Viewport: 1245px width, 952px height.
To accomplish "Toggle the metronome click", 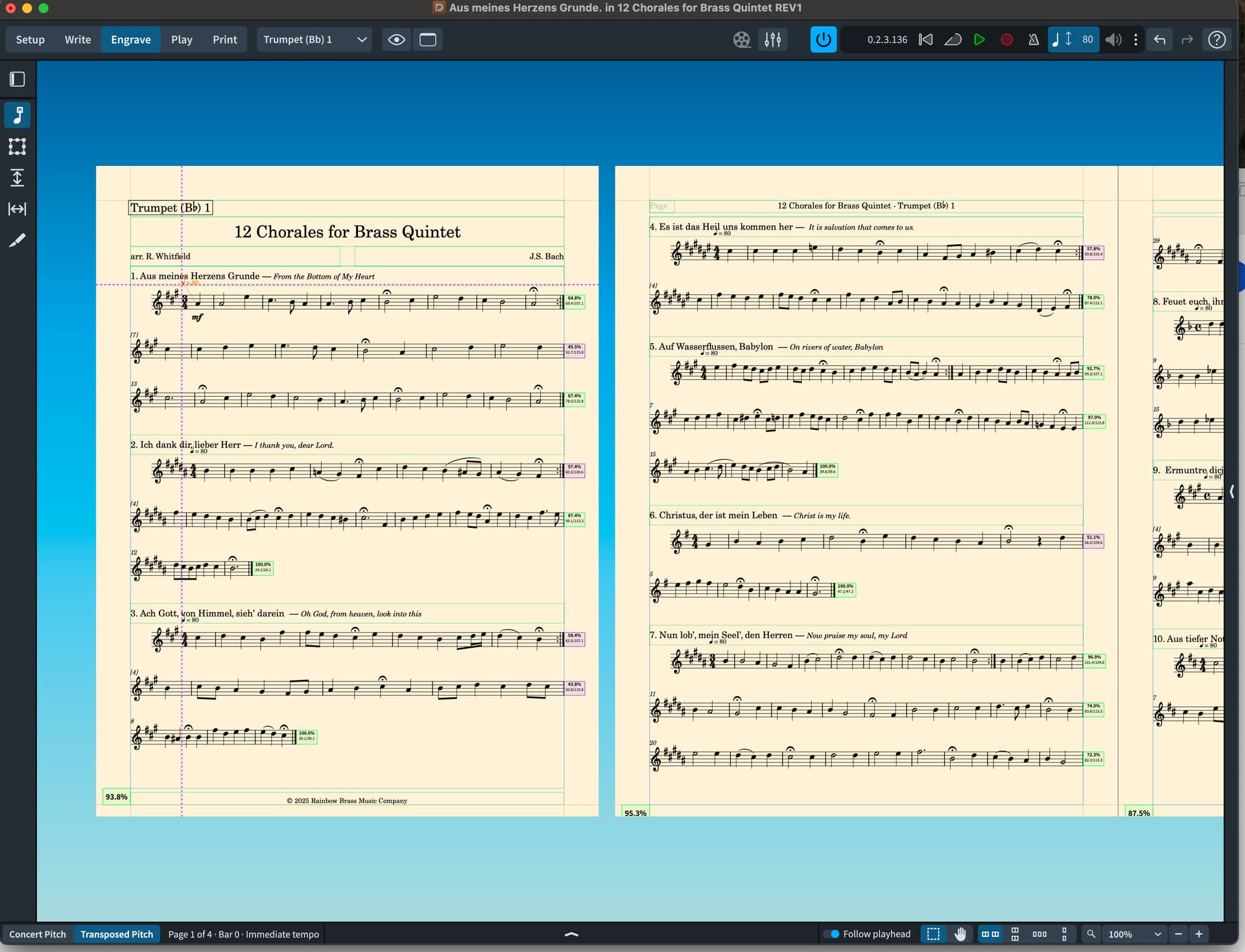I will pyautogui.click(x=1034, y=40).
